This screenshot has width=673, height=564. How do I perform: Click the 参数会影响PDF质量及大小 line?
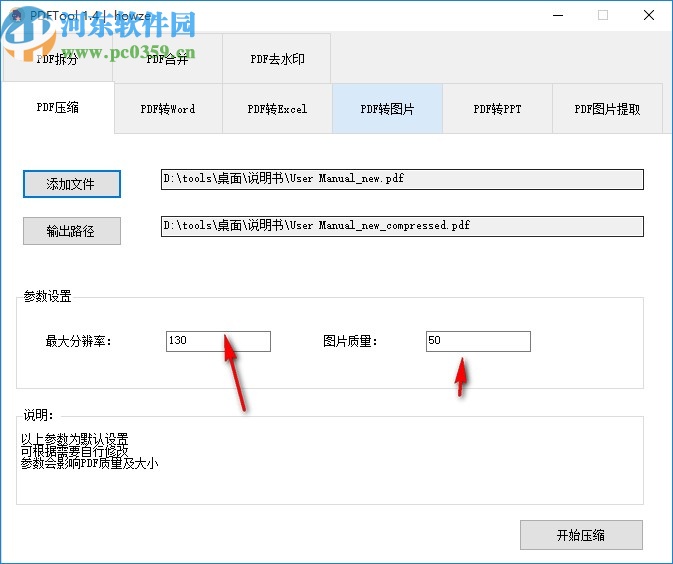click(x=89, y=464)
